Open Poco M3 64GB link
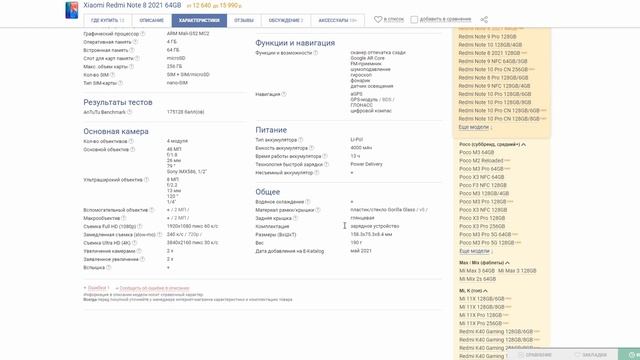The image size is (640, 360). [477, 152]
